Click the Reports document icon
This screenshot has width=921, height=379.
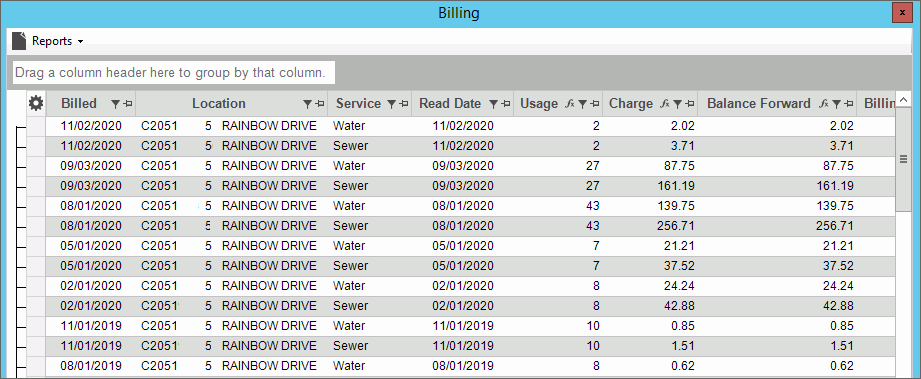(x=19, y=41)
